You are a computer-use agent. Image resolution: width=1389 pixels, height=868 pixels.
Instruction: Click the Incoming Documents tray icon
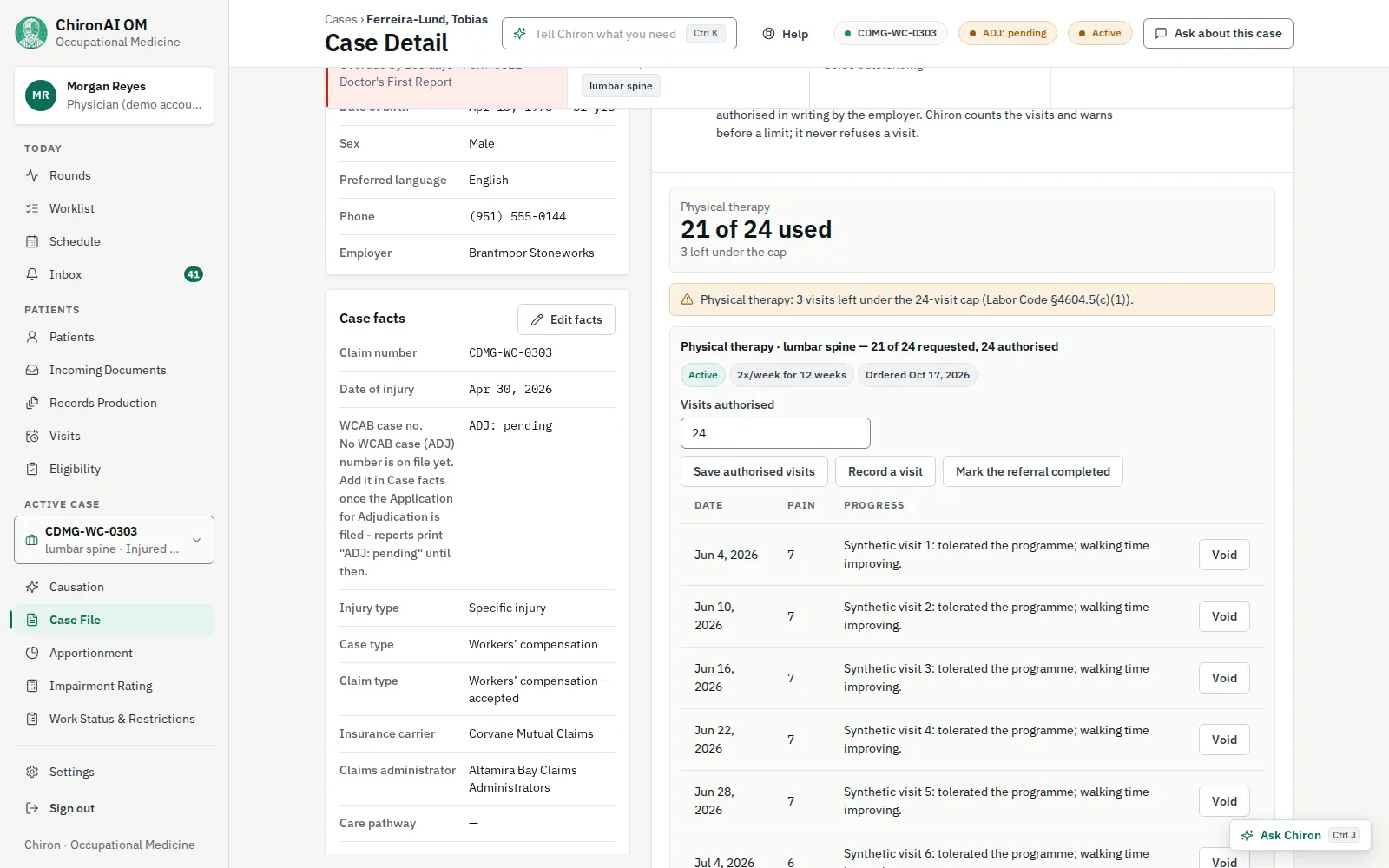click(x=32, y=370)
